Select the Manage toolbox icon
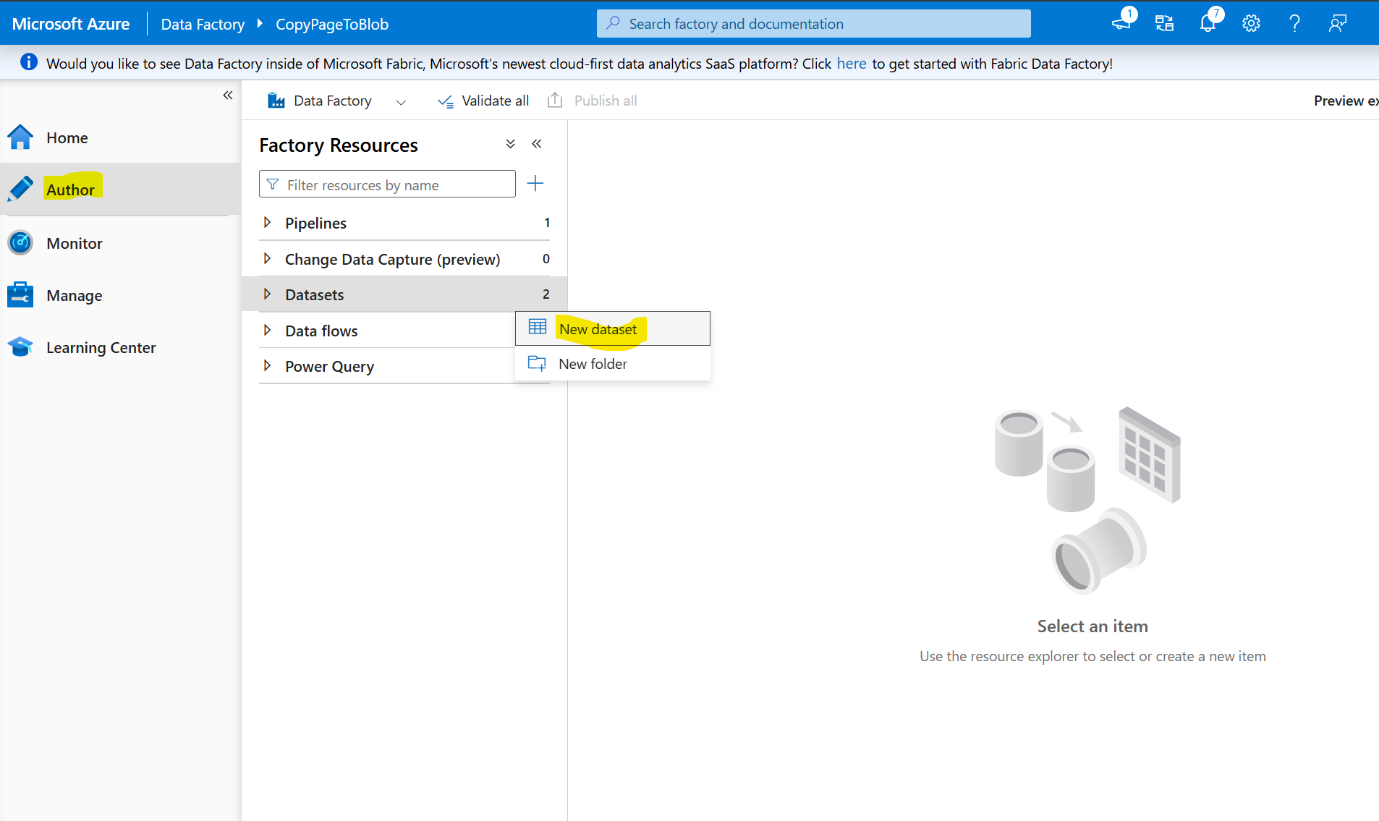1379x821 pixels. [20, 295]
